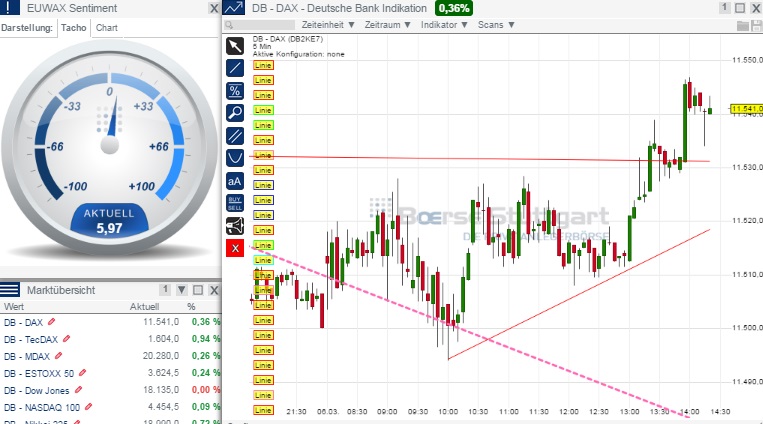
Task: Click pencil icon beside DB - TecDAX
Action: click(67, 339)
